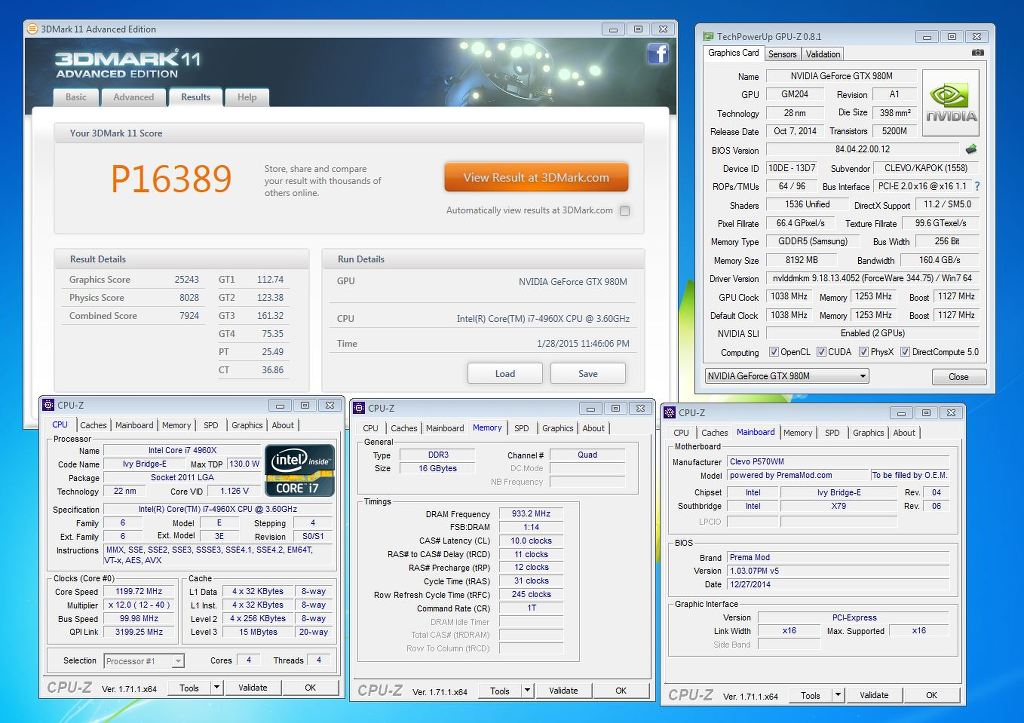Click the GT1 value 112.74
The image size is (1024, 723).
tap(270, 280)
